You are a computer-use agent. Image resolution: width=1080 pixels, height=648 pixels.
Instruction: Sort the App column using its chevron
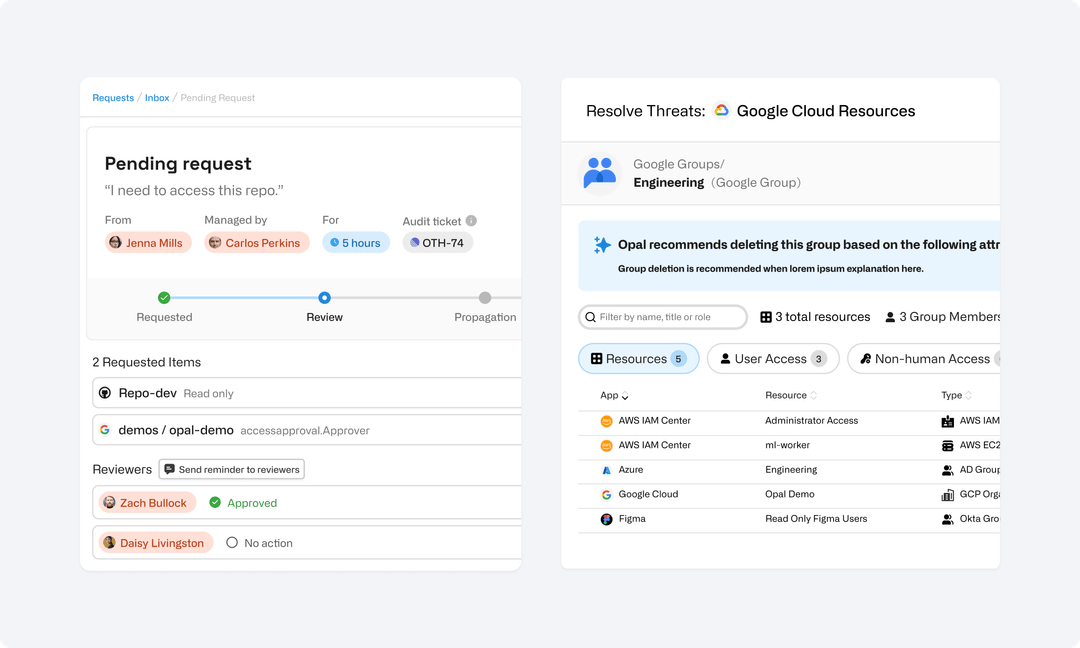tap(624, 396)
